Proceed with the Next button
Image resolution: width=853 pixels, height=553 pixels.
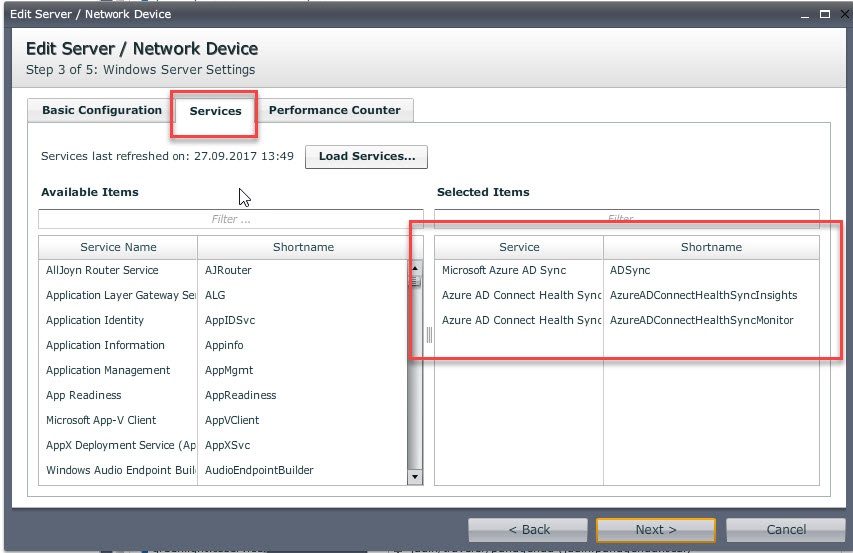point(655,530)
